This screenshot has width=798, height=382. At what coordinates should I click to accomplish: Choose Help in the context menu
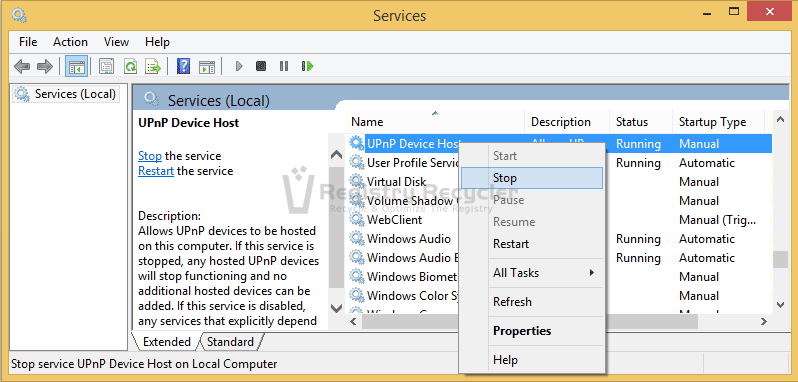pyautogui.click(x=532, y=360)
